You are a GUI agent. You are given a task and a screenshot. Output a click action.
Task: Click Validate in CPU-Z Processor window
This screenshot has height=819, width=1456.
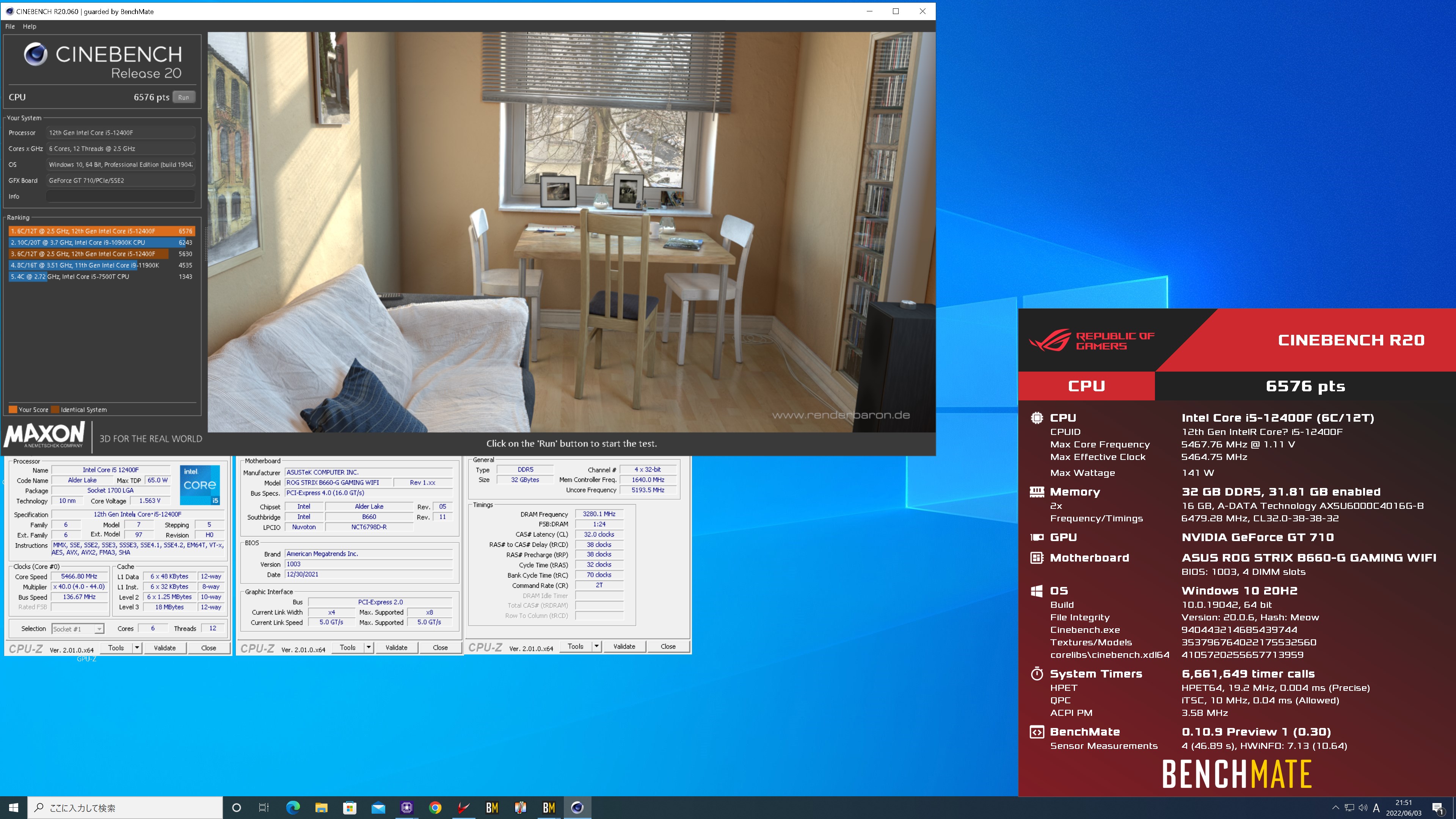point(165,648)
